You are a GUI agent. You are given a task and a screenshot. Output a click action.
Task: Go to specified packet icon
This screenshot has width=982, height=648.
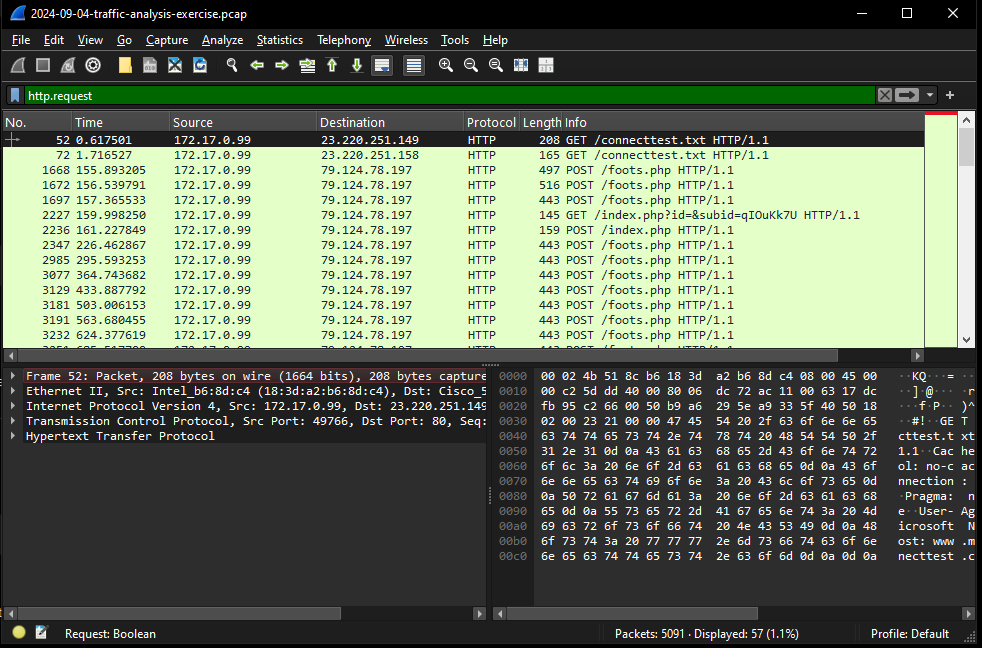pos(307,65)
